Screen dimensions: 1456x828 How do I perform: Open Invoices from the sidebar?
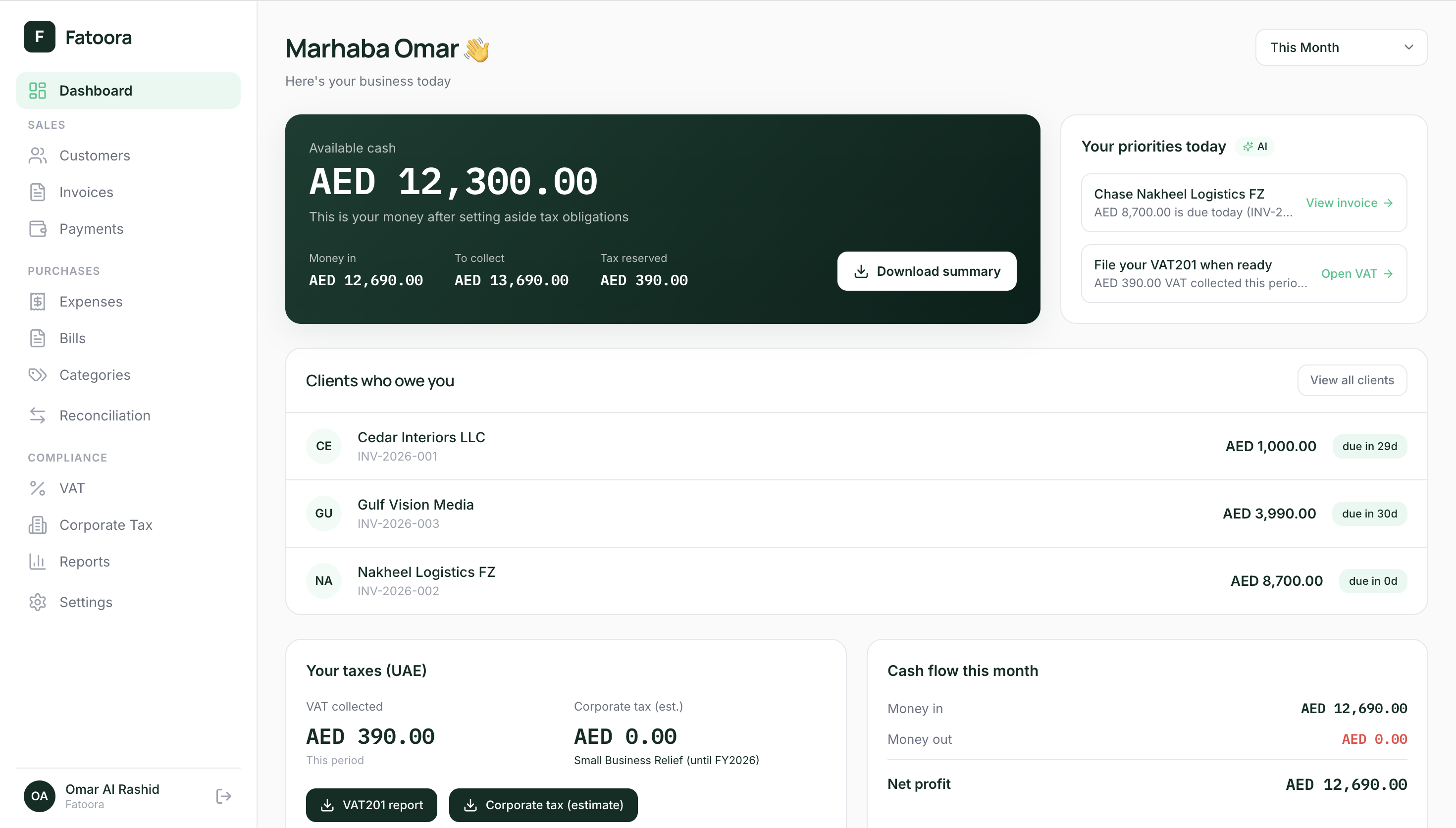click(x=128, y=192)
